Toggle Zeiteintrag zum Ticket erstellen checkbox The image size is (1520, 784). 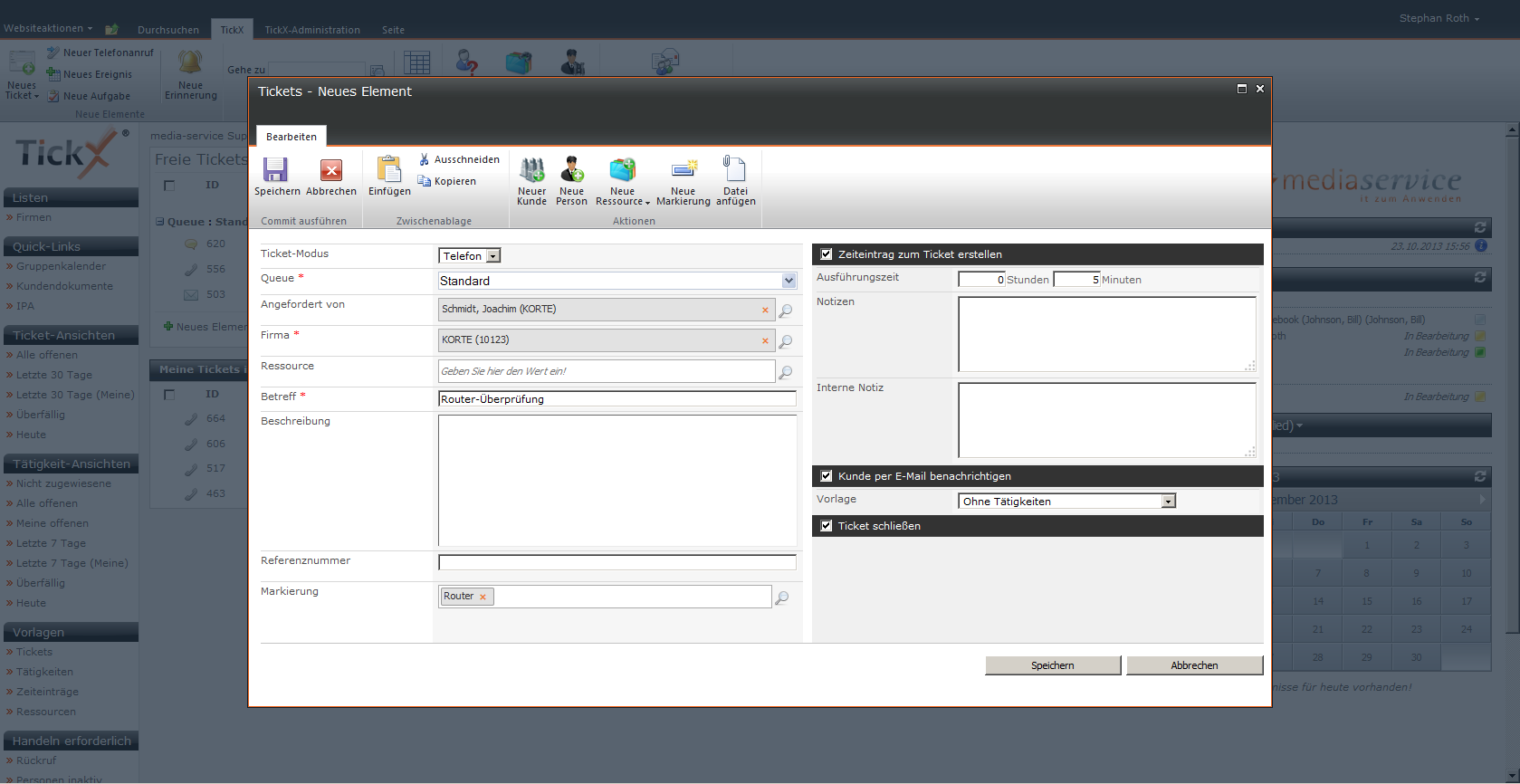(x=827, y=254)
